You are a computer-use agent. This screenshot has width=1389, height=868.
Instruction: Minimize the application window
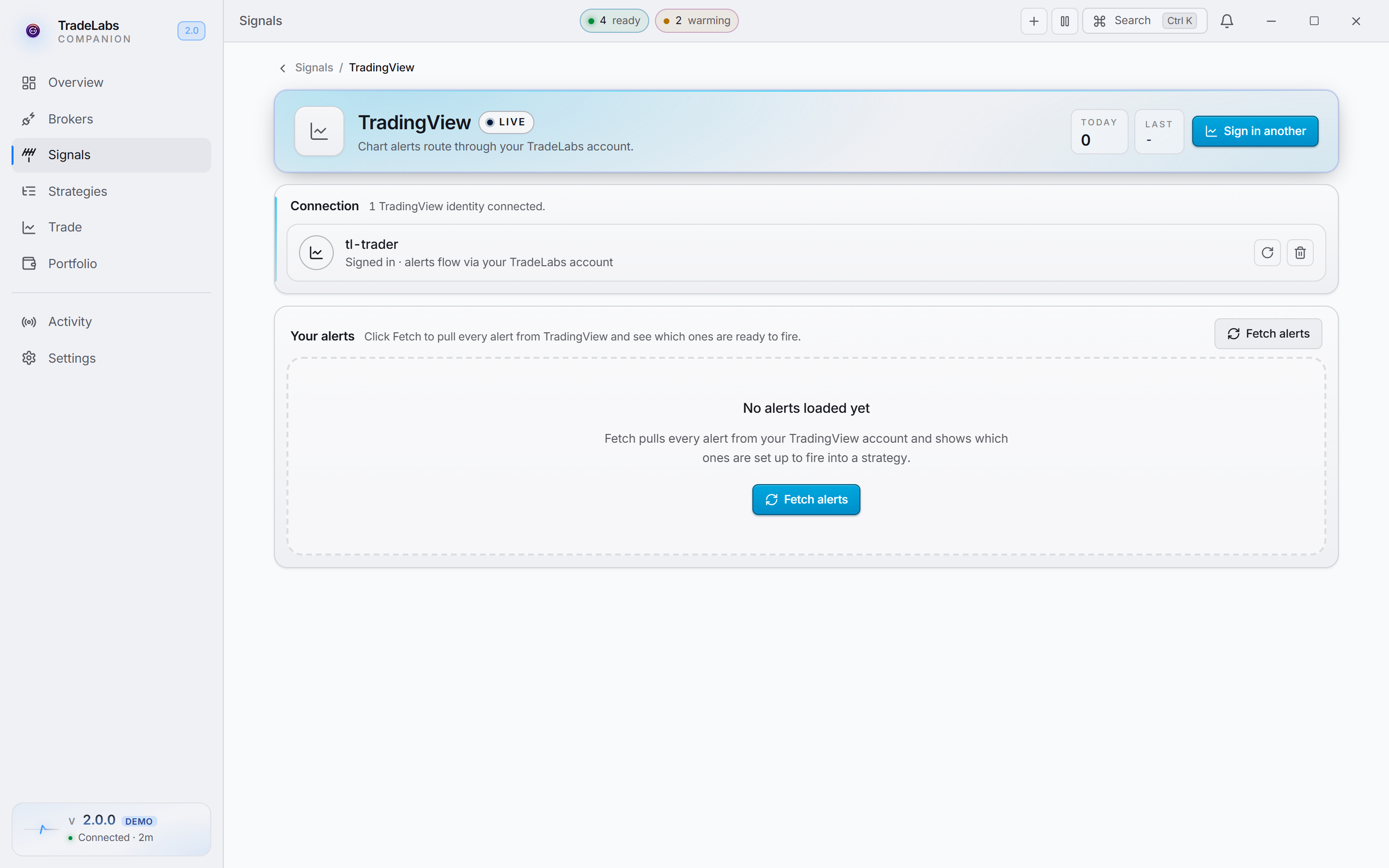[x=1271, y=21]
